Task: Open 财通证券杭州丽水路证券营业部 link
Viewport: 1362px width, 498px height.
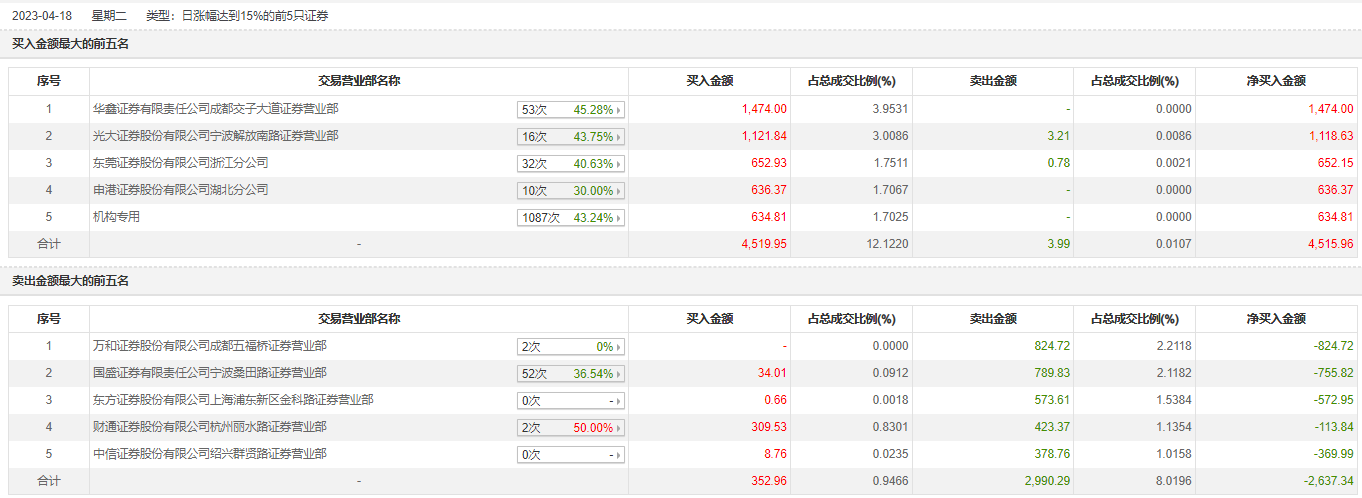Action: [x=209, y=427]
